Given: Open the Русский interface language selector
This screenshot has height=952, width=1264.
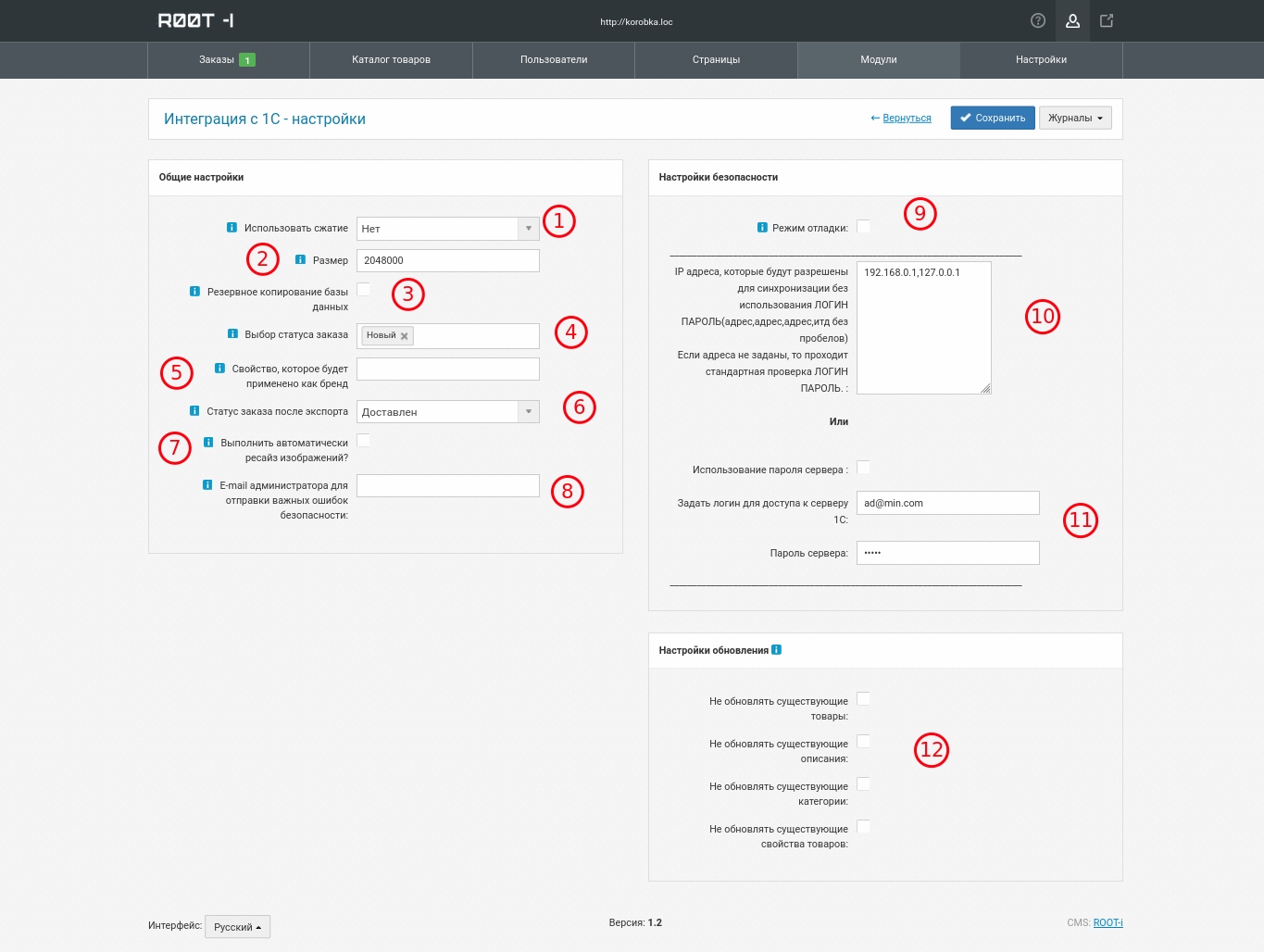Looking at the screenshot, I should (x=237, y=926).
